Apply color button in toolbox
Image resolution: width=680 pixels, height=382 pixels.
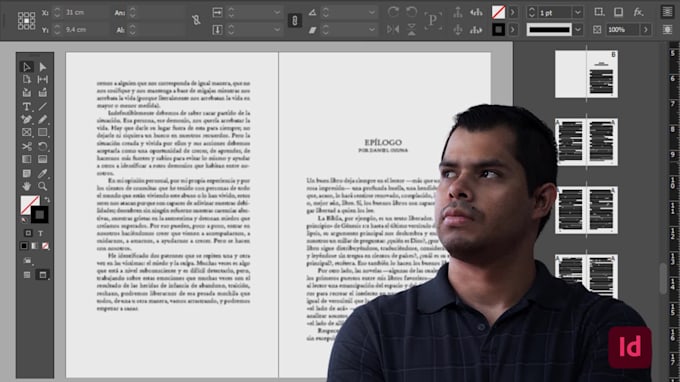pyautogui.click(x=24, y=246)
